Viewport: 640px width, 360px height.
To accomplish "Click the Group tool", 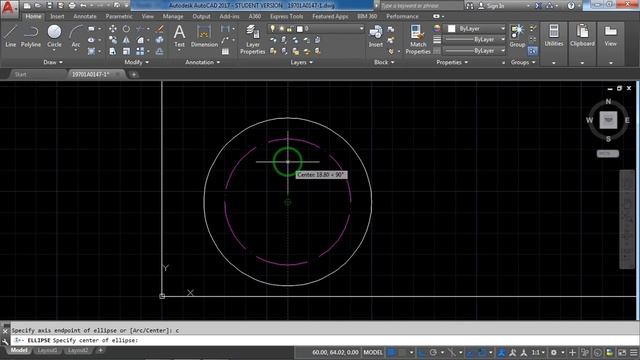I will (517, 36).
